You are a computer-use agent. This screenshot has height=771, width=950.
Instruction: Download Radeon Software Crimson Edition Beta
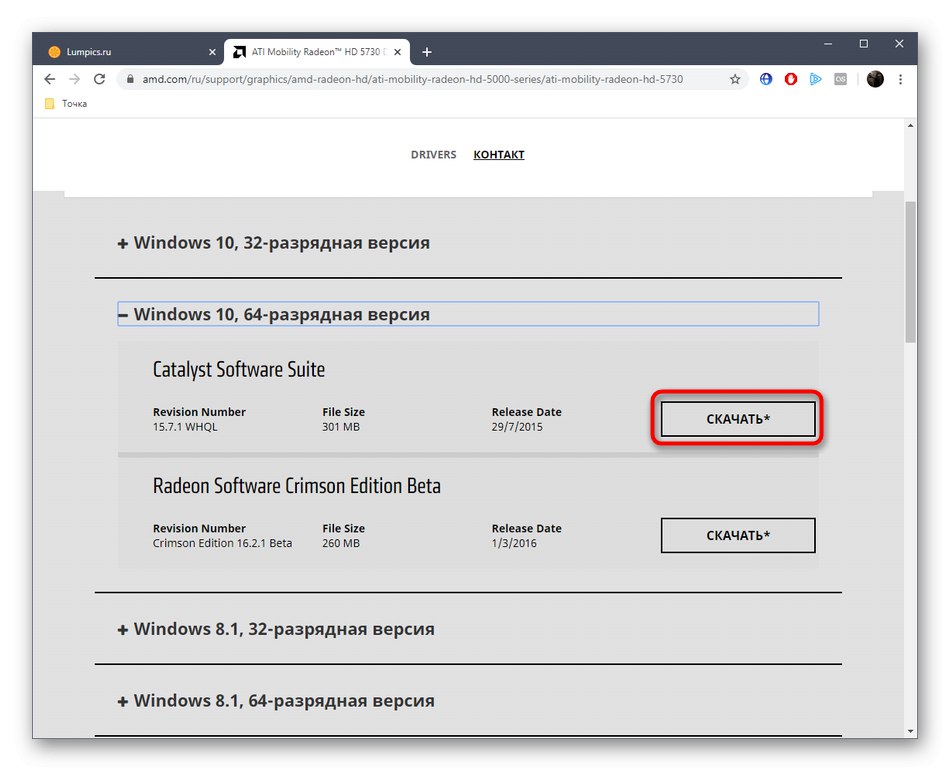737,535
